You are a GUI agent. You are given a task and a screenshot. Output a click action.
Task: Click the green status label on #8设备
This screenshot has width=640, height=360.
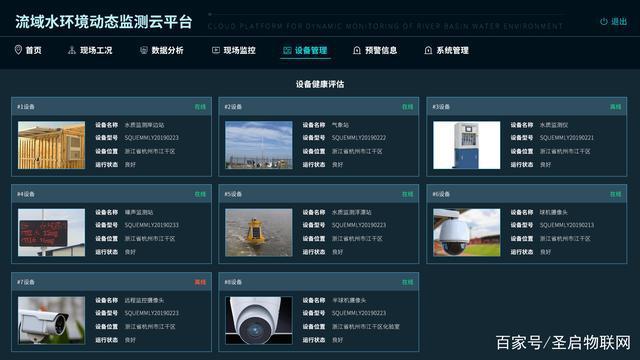pos(407,282)
